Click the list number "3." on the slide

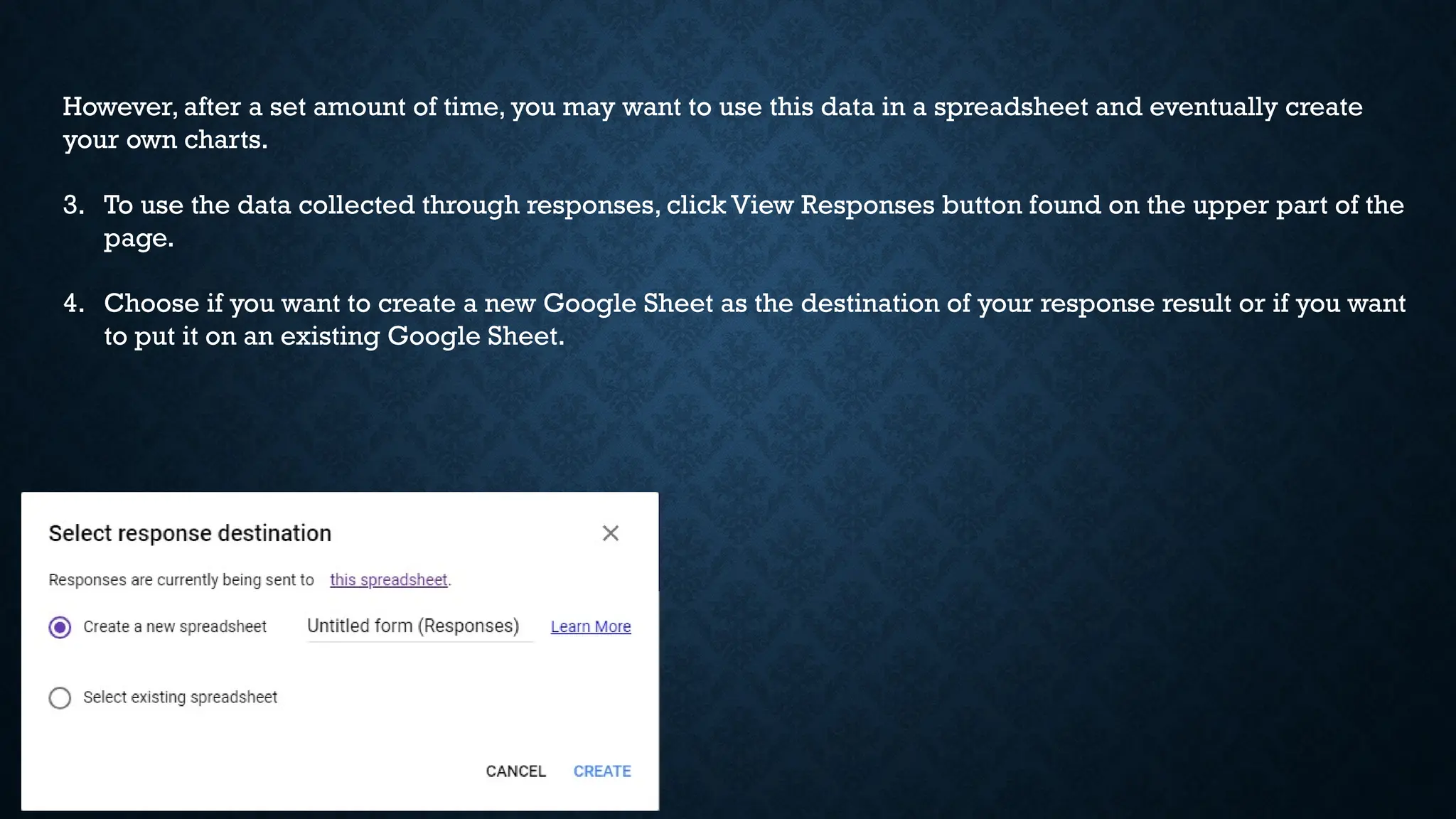[x=73, y=205]
